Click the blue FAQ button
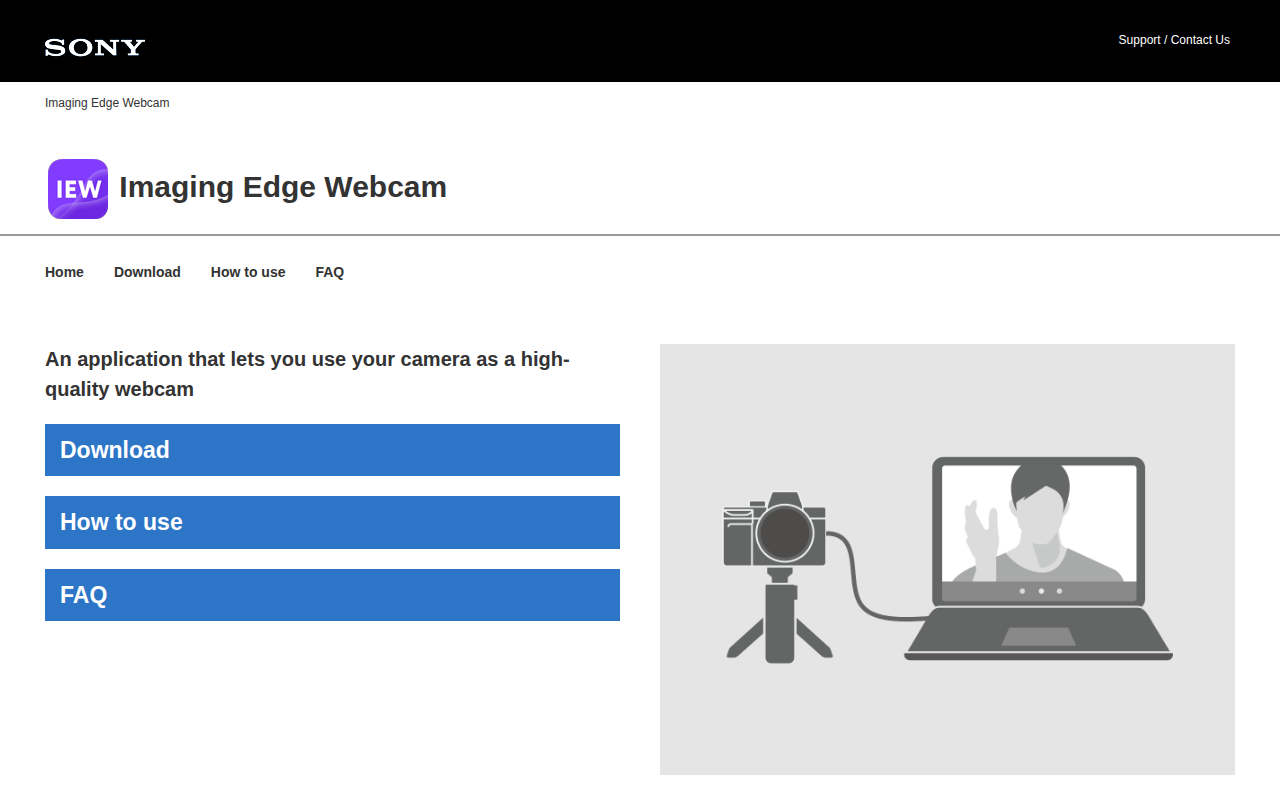1280x800 pixels. click(x=332, y=595)
